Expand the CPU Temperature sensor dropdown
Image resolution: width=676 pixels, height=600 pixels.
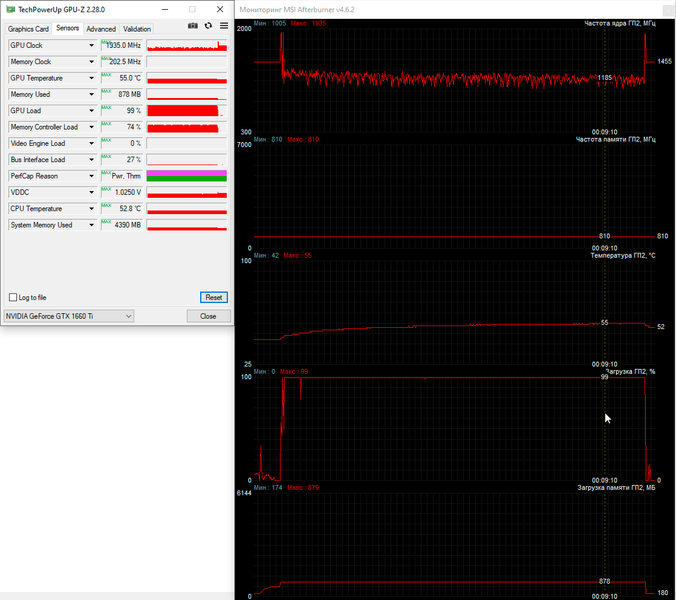point(91,209)
